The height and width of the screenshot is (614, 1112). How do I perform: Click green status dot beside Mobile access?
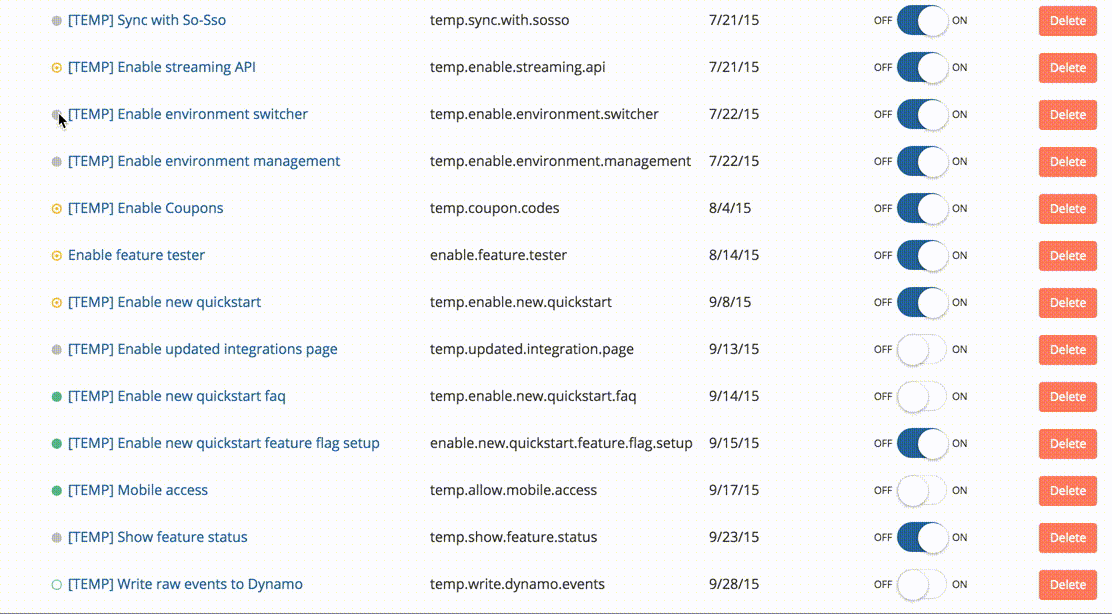pos(57,491)
